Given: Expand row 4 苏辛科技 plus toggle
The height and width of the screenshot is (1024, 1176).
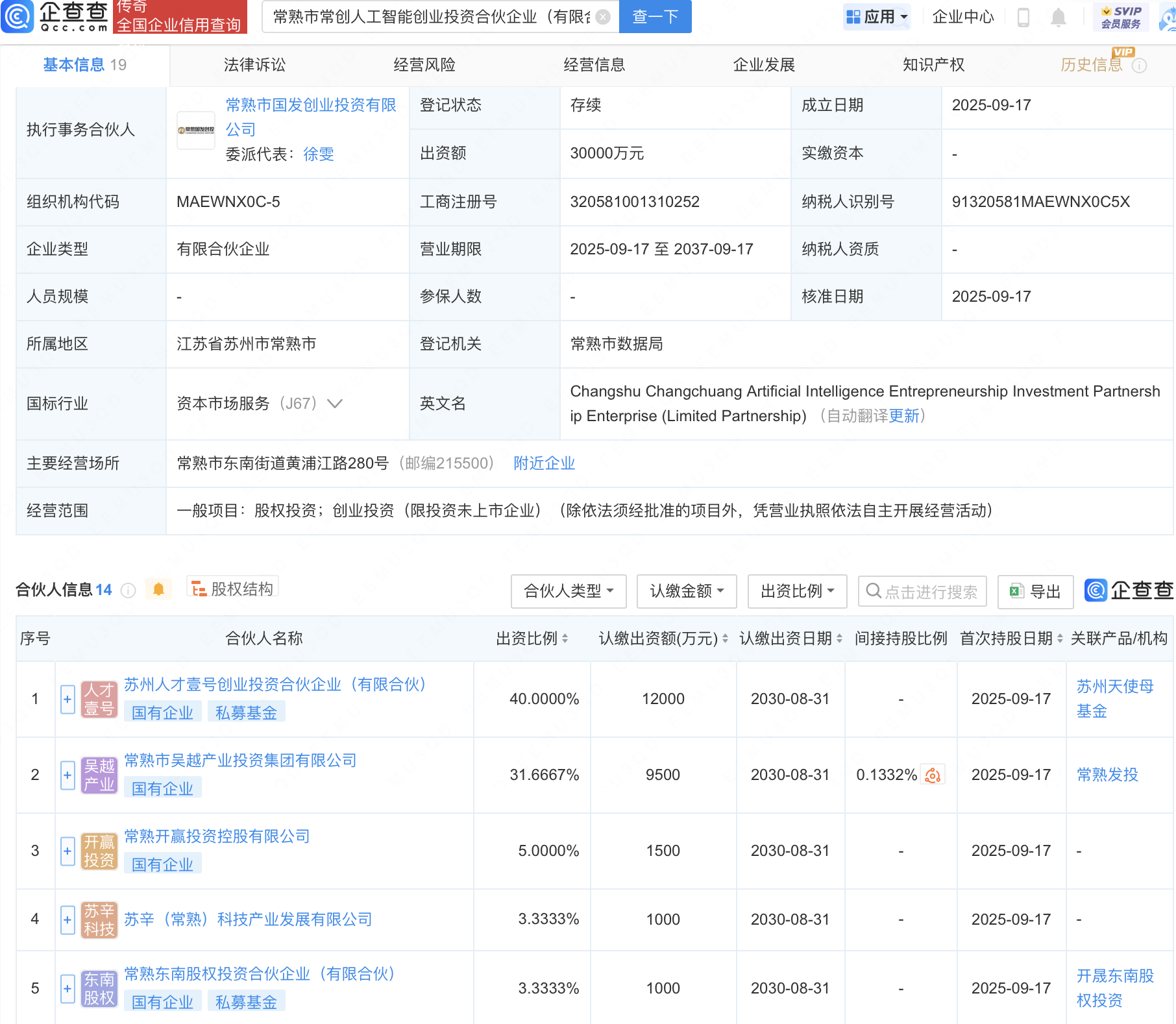Looking at the screenshot, I should click(67, 920).
